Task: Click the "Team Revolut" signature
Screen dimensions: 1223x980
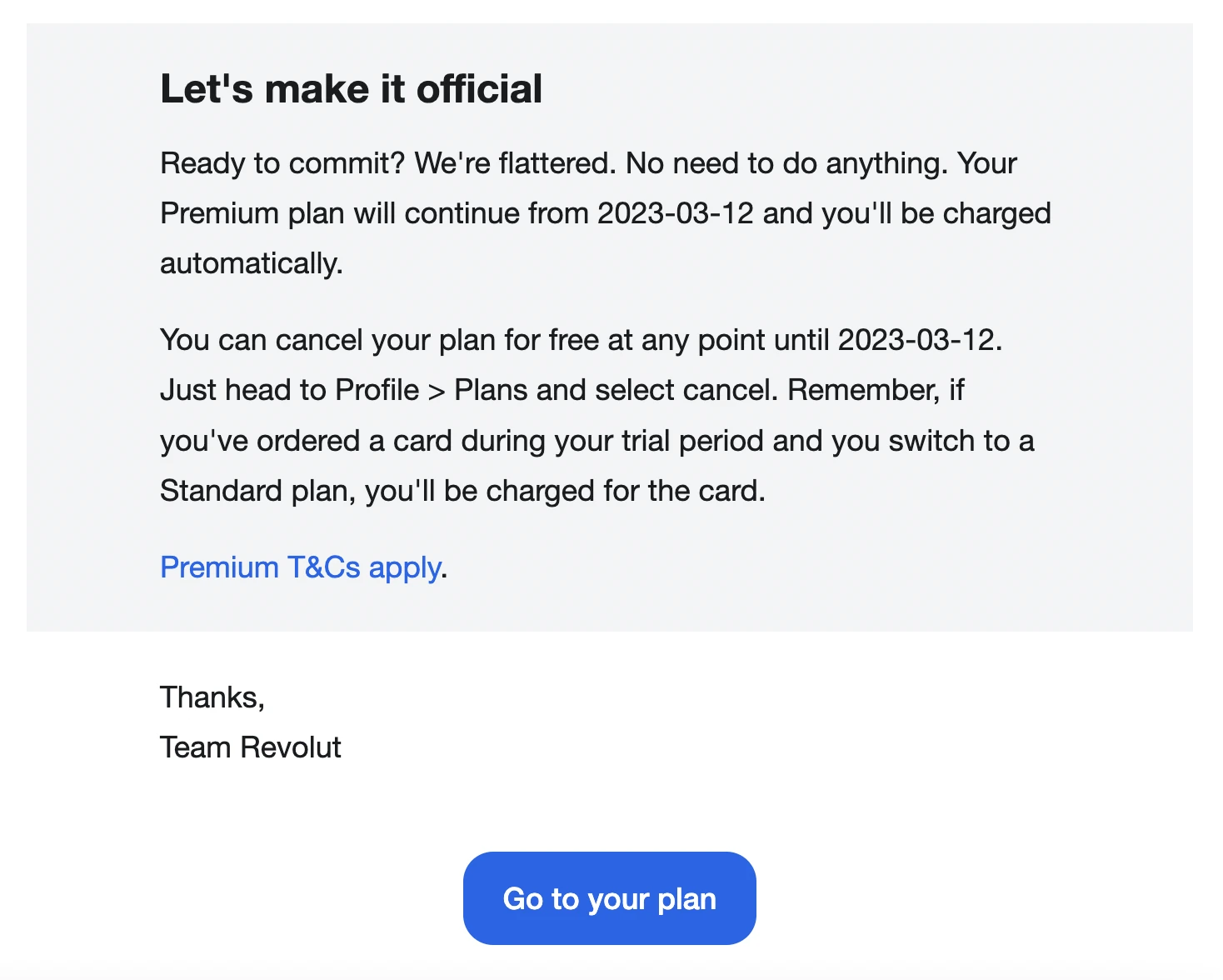Action: point(250,747)
